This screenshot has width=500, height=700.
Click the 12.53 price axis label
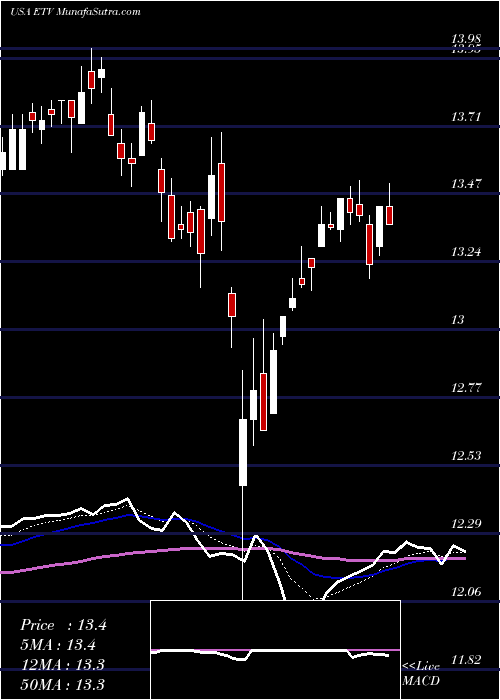click(466, 456)
